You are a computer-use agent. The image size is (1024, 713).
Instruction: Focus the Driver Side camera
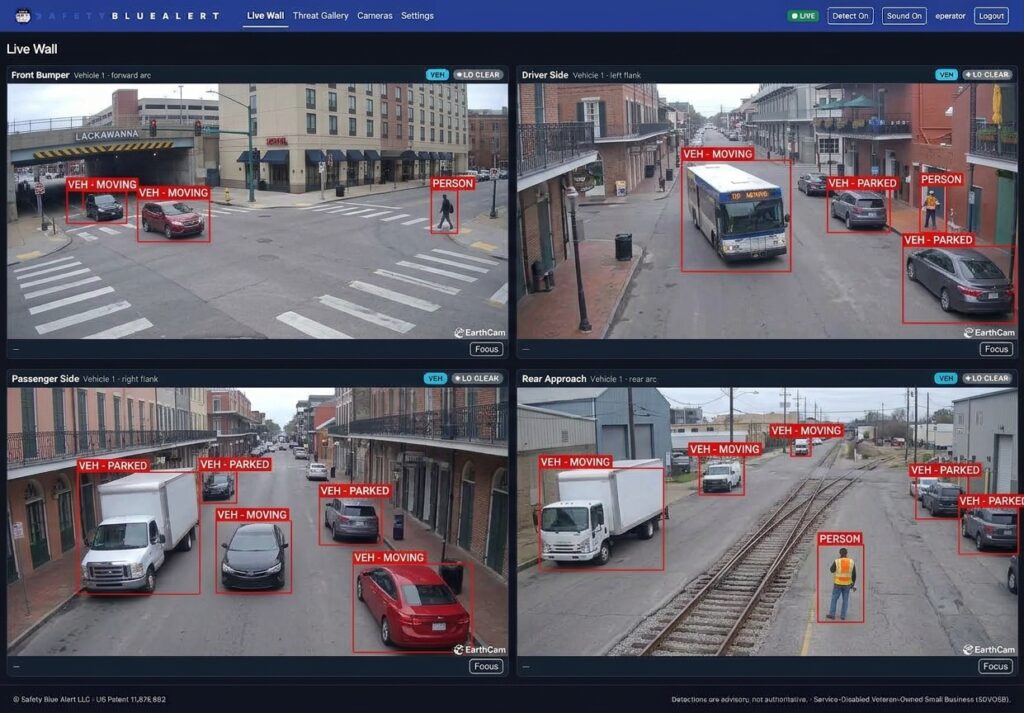click(996, 349)
